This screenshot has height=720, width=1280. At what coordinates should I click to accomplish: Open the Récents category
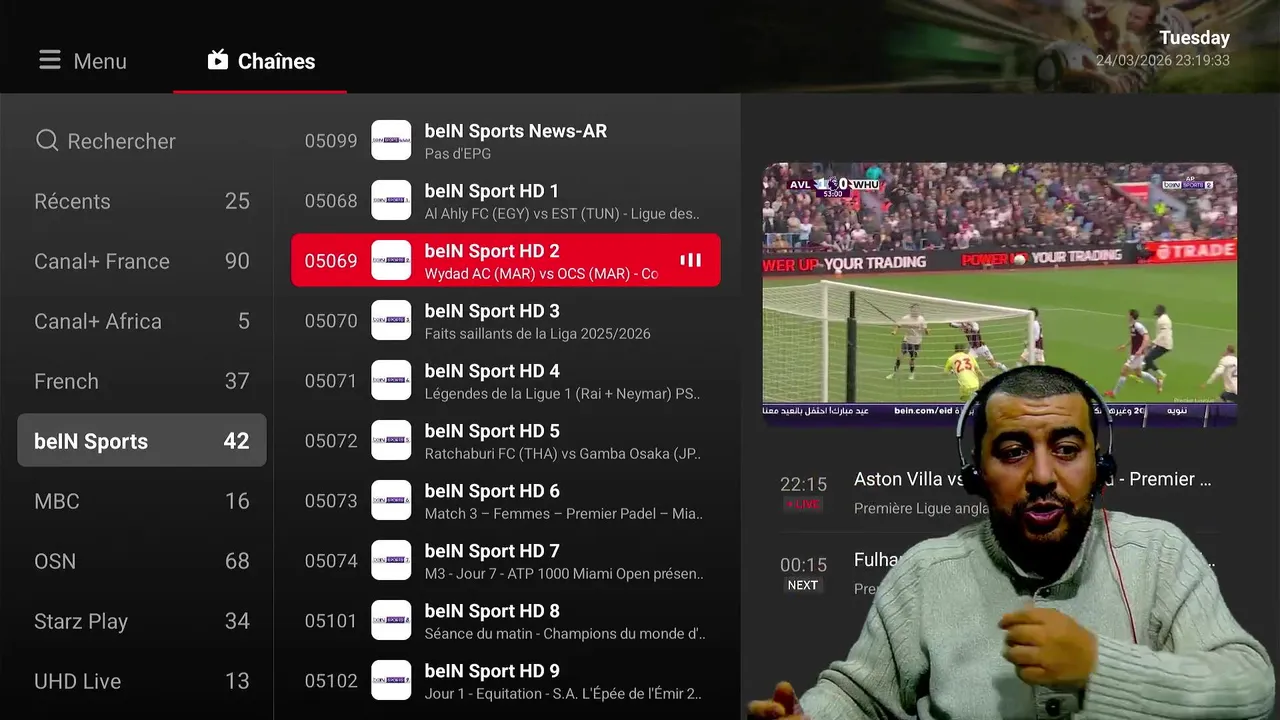click(x=142, y=201)
